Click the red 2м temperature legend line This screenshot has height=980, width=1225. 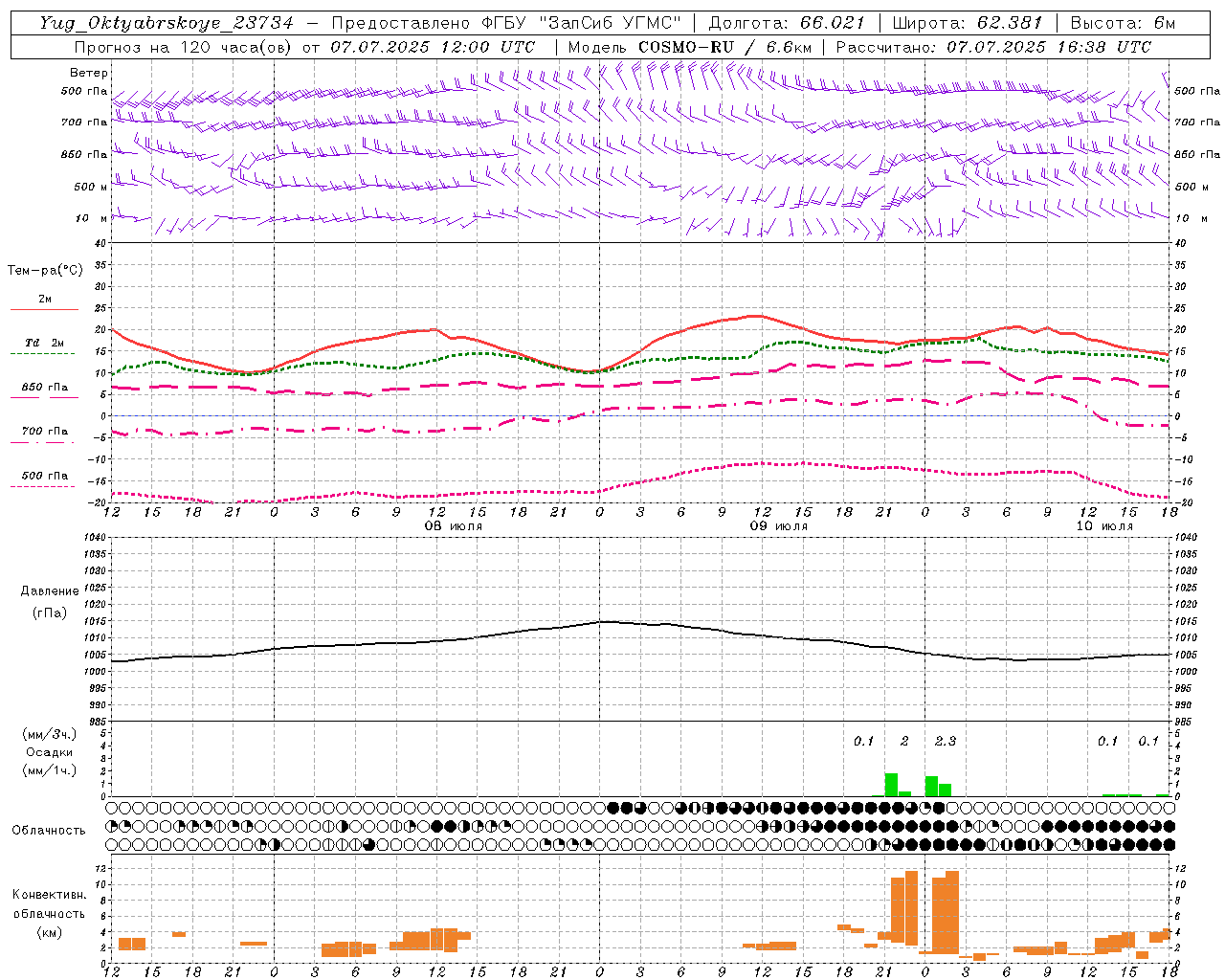(x=45, y=310)
